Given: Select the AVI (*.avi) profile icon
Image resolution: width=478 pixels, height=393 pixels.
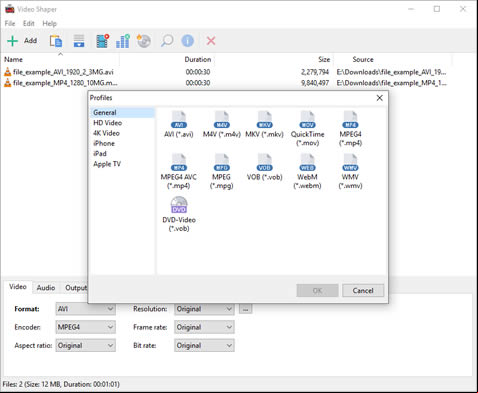Looking at the screenshot, I should pos(179,120).
